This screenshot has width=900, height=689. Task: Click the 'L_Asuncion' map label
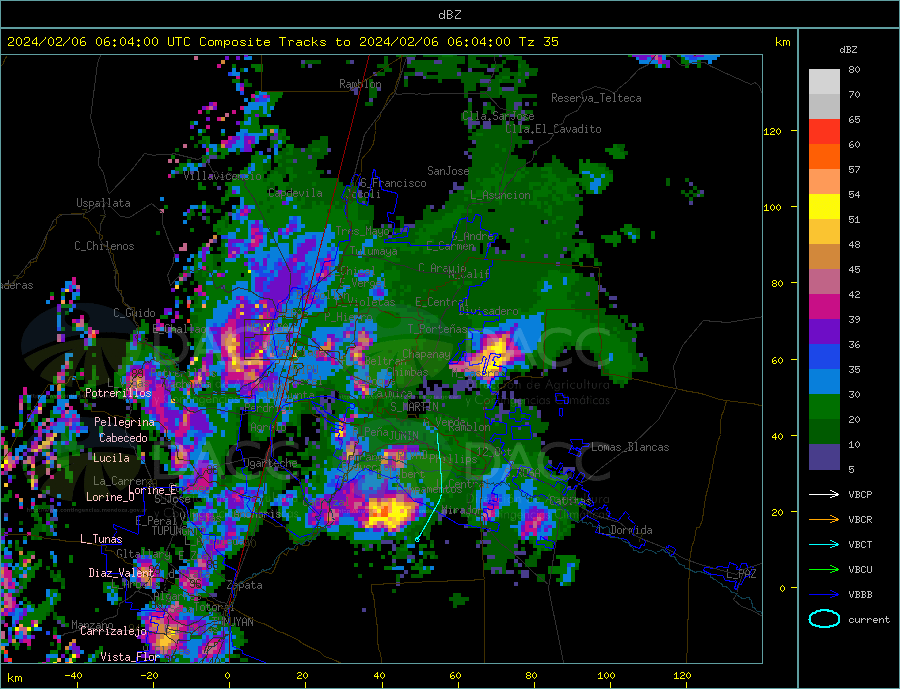tap(501, 195)
